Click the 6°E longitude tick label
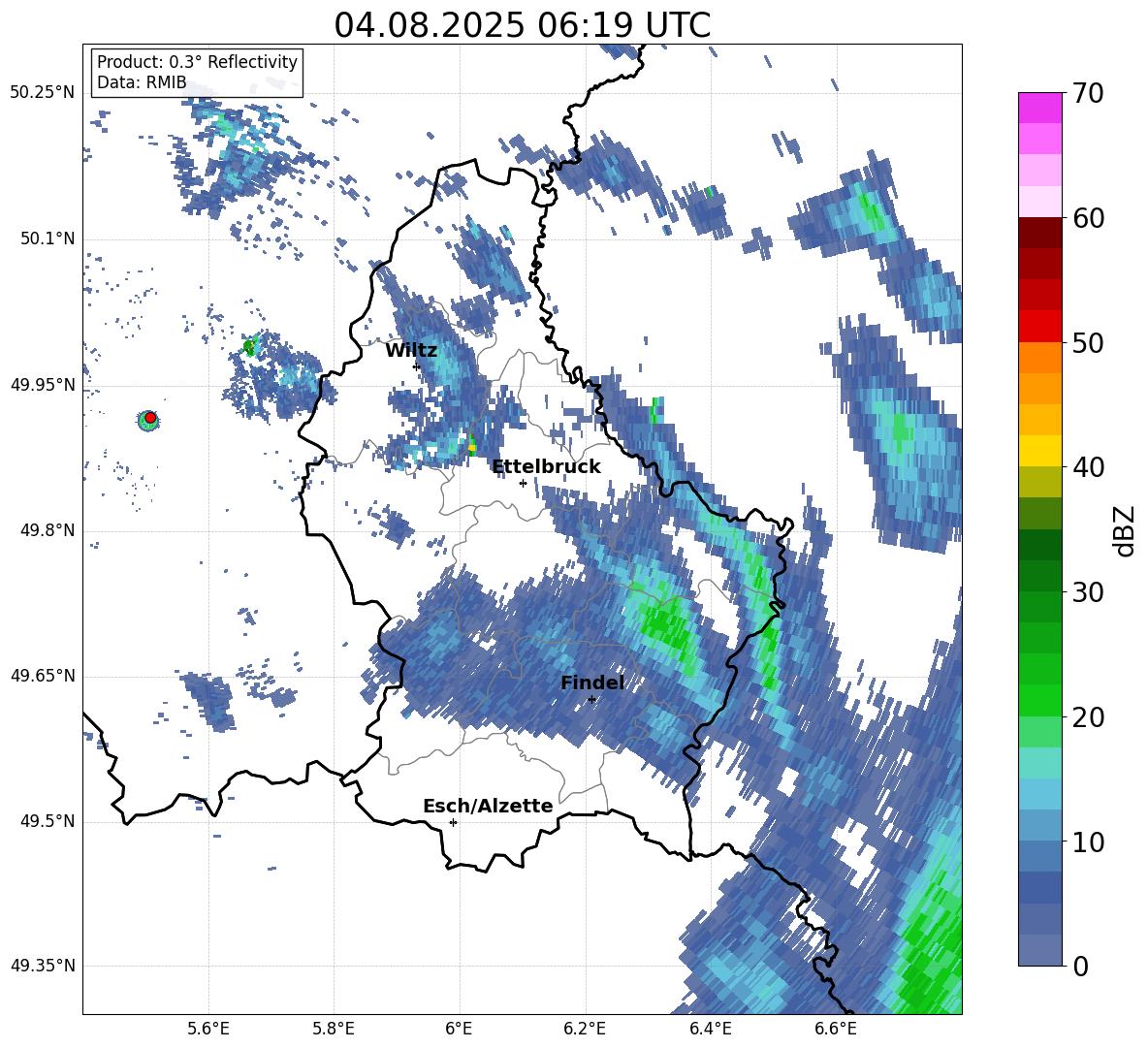The image size is (1148, 1048). [459, 1029]
